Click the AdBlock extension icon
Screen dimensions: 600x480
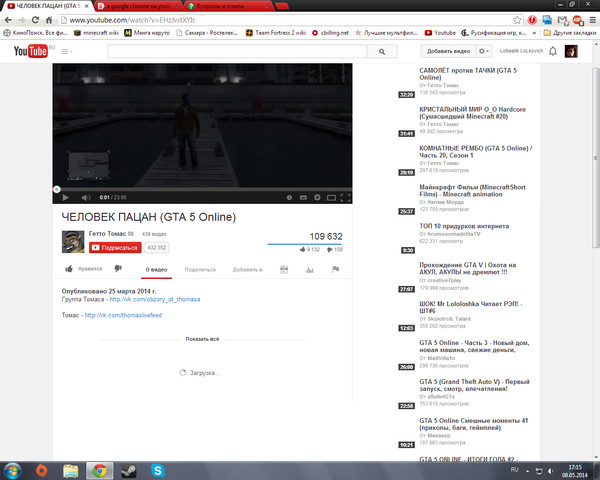click(577, 20)
